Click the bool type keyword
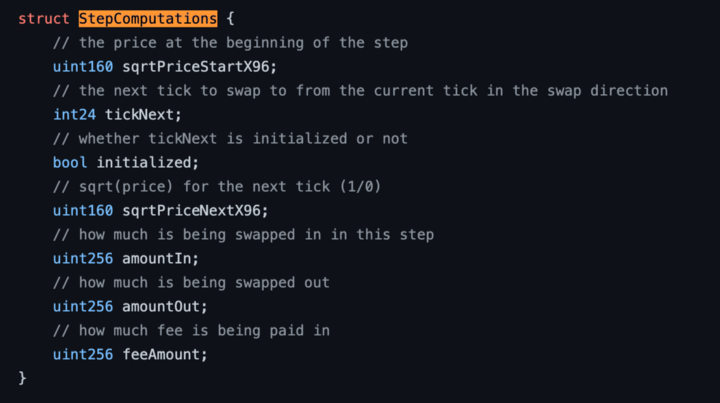This screenshot has width=720, height=403. pos(70,162)
